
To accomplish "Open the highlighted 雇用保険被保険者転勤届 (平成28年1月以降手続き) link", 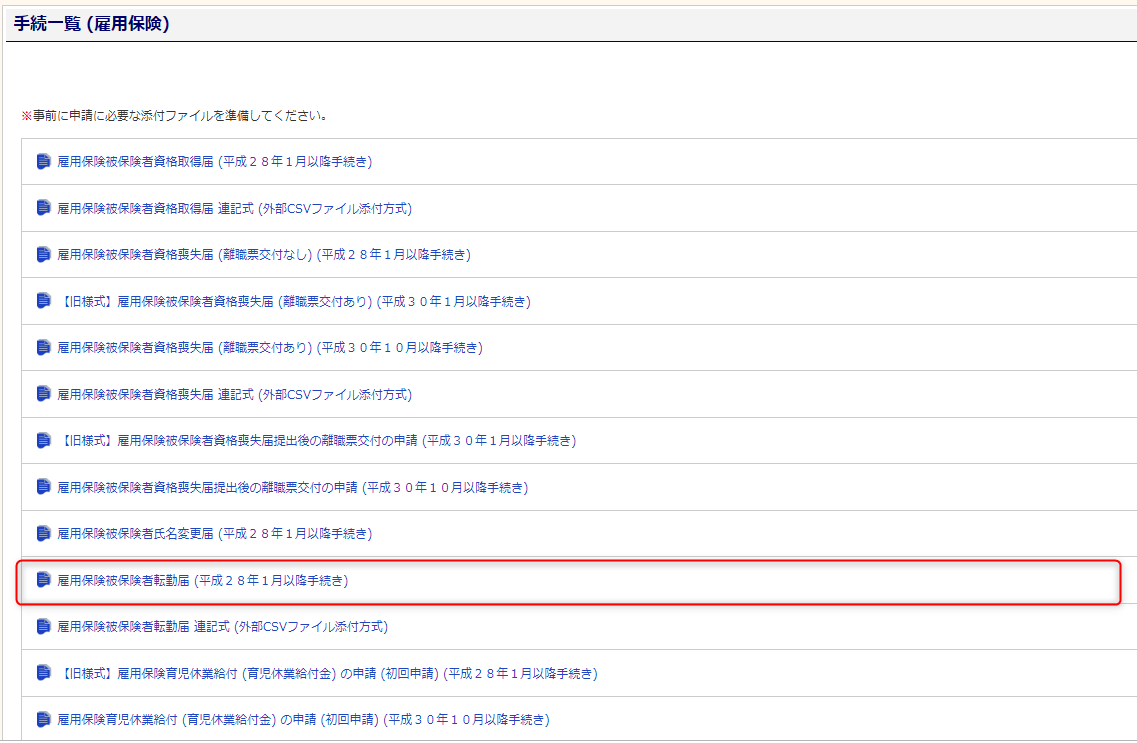I will (202, 580).
